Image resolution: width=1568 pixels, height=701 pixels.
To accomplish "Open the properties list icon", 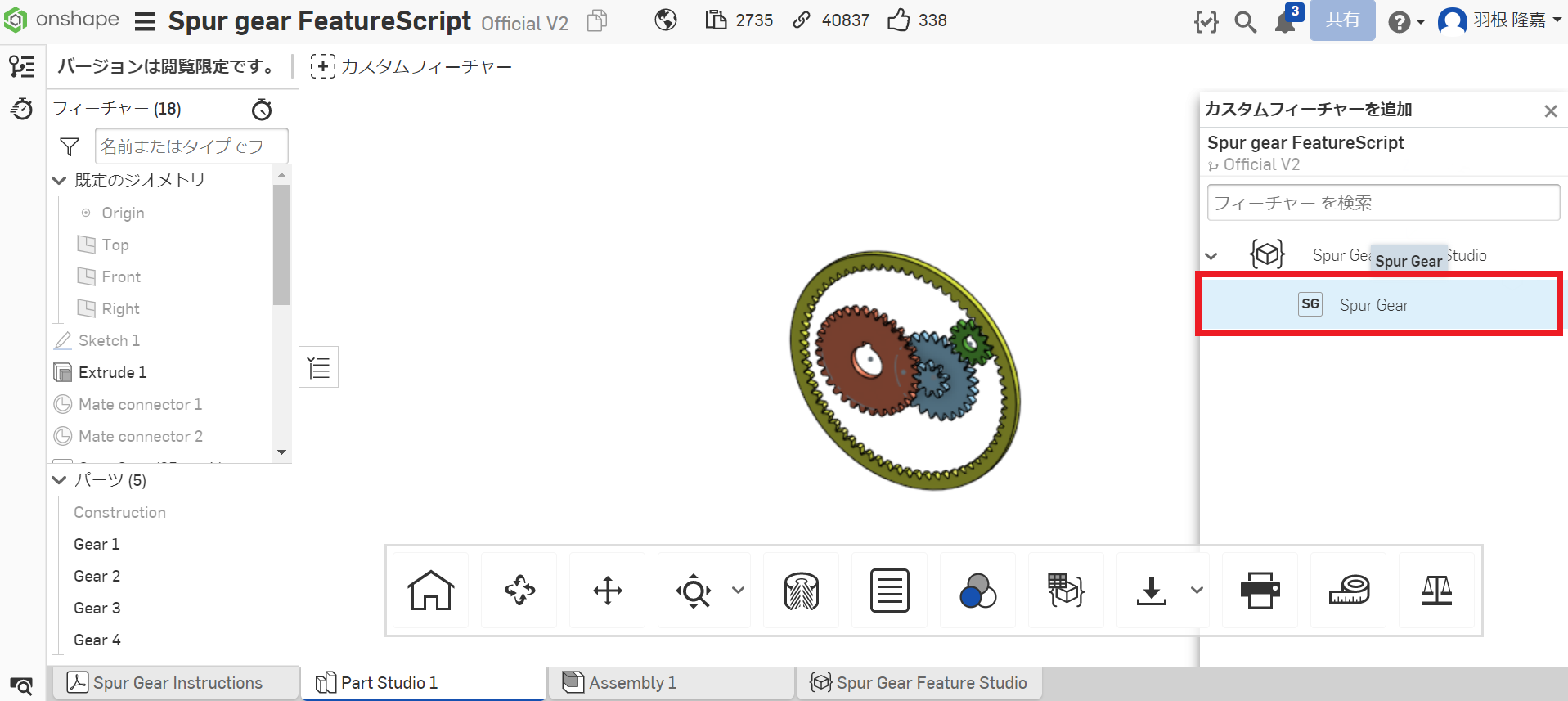I will tap(890, 591).
